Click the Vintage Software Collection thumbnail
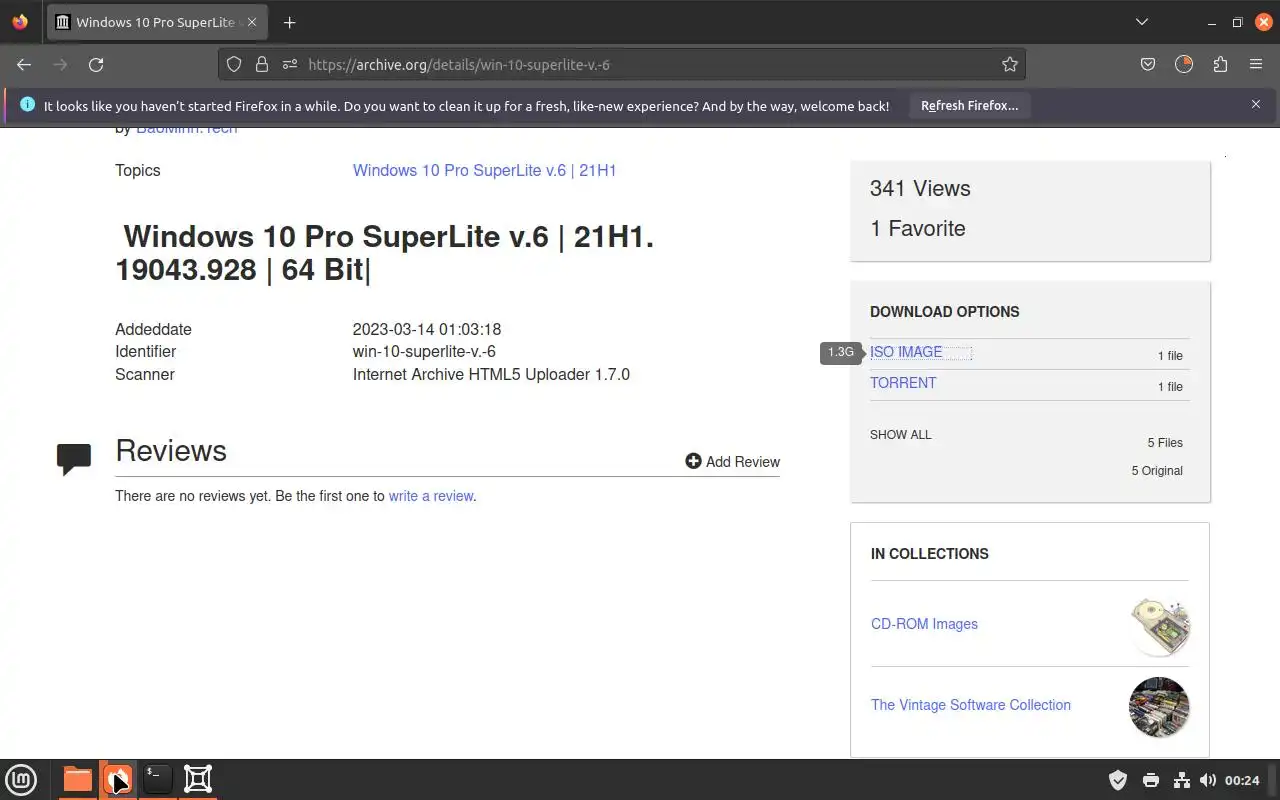Viewport: 1280px width, 800px height. point(1159,707)
